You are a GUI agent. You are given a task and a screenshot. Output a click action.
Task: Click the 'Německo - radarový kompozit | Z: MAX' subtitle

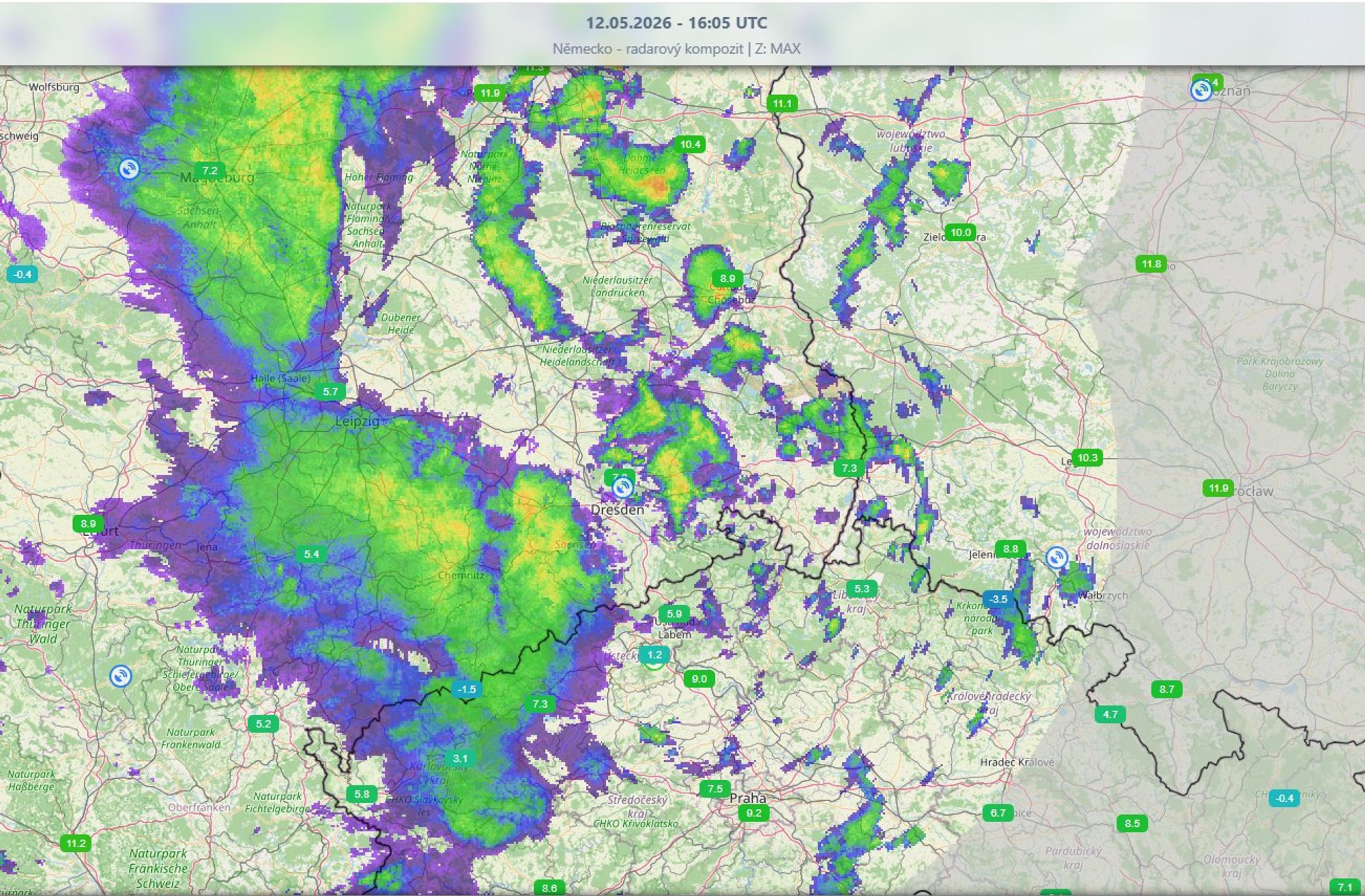(x=676, y=49)
